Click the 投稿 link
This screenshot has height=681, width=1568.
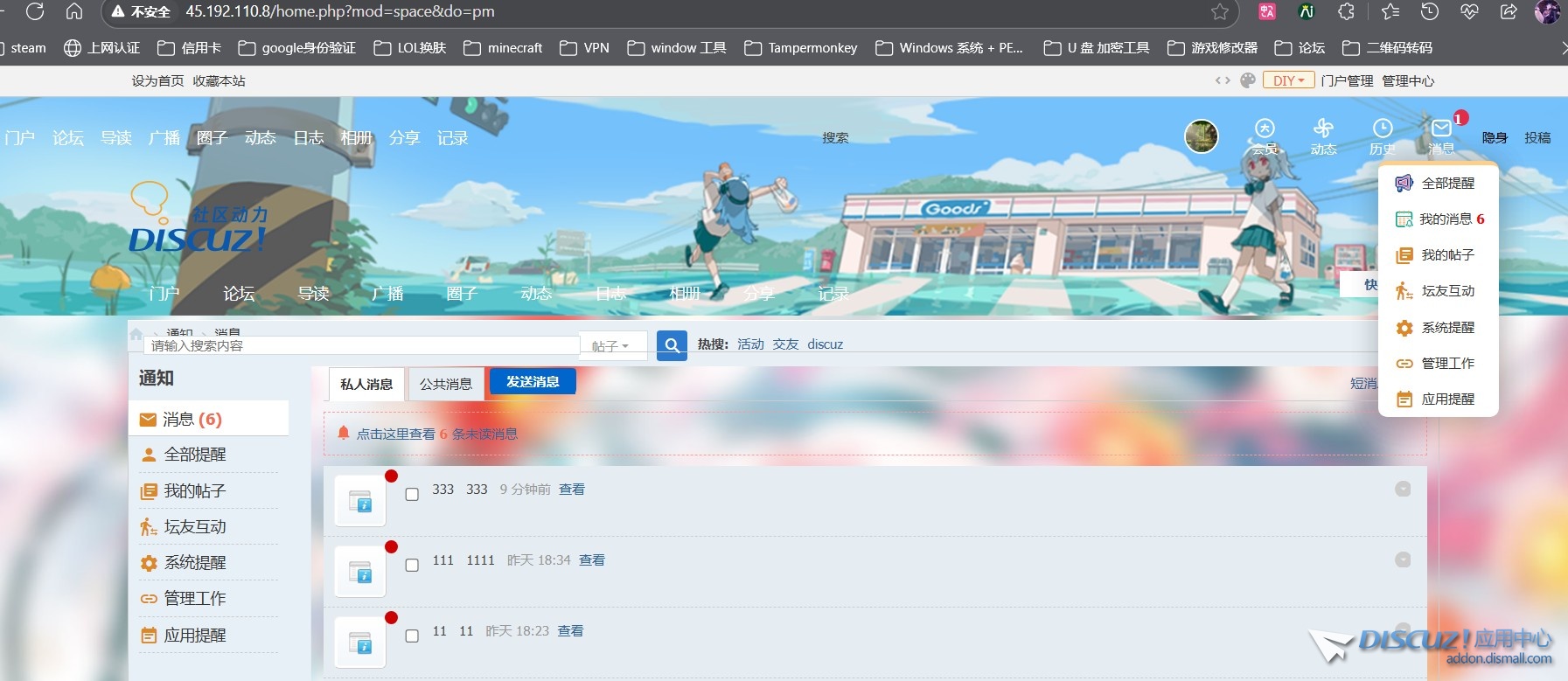pos(1537,137)
